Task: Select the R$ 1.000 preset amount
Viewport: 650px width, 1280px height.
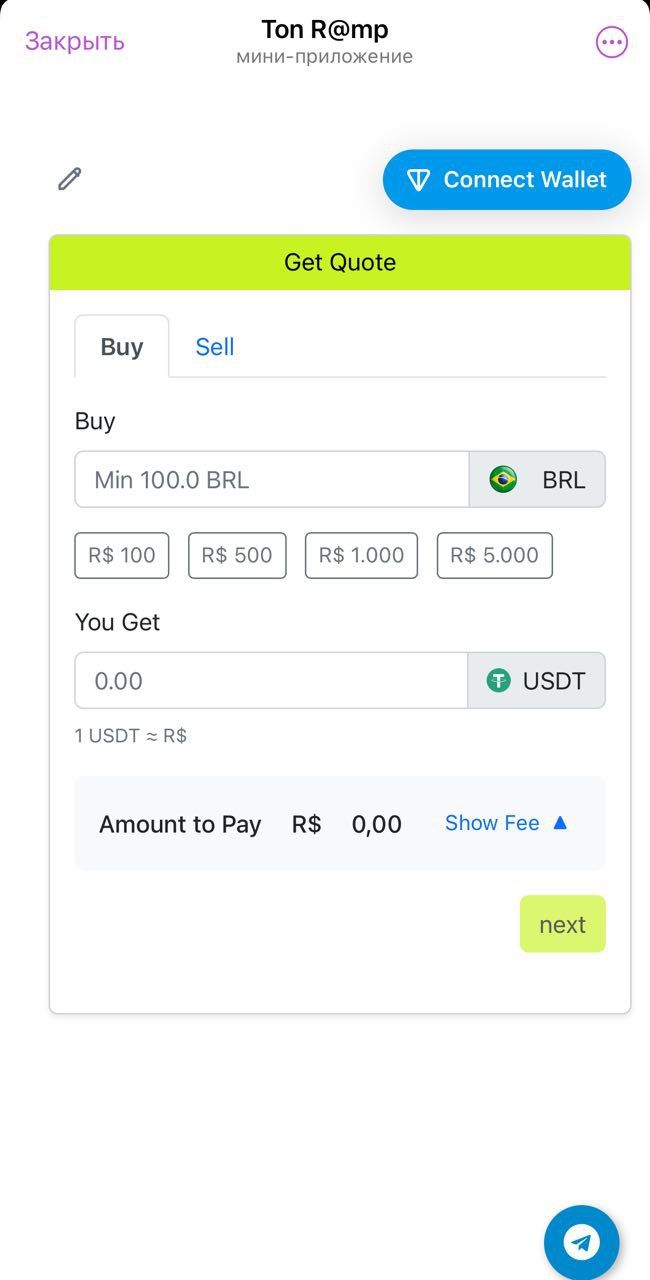Action: pos(361,555)
